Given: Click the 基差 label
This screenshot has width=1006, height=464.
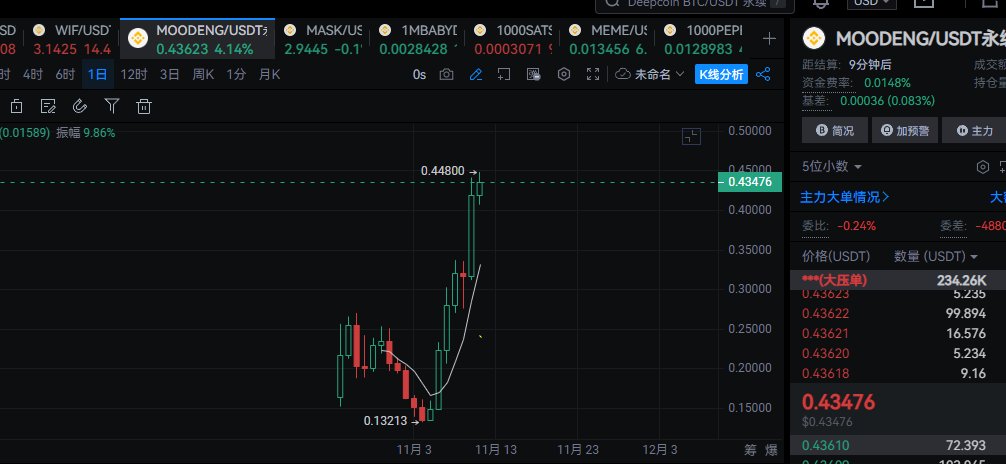Looking at the screenshot, I should (815, 101).
